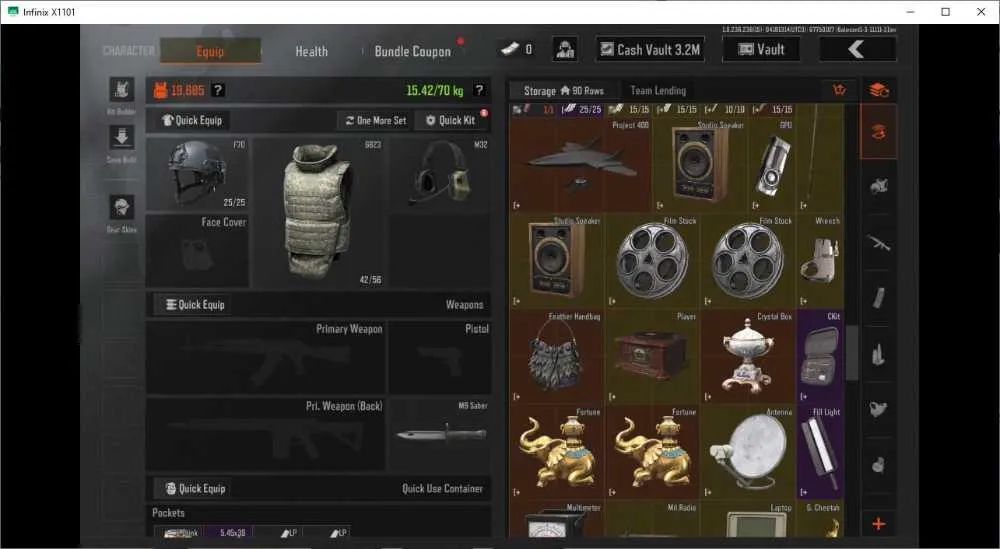The height and width of the screenshot is (549, 1000).
Task: Click the Save Build download-arrow icon
Action: [x=121, y=137]
